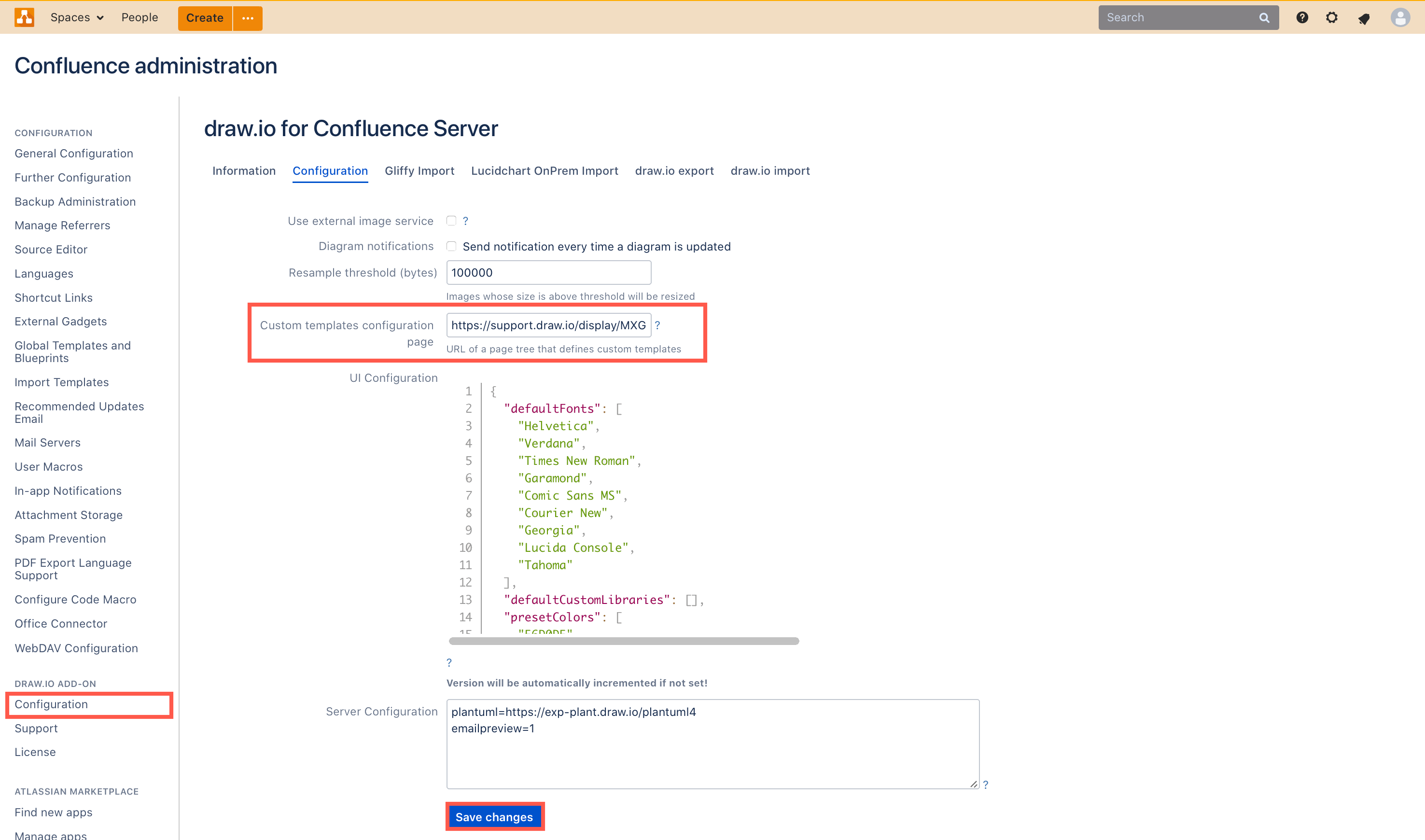Open Confluence help question mark icon
This screenshot has height=840, width=1425.
[x=1302, y=17]
